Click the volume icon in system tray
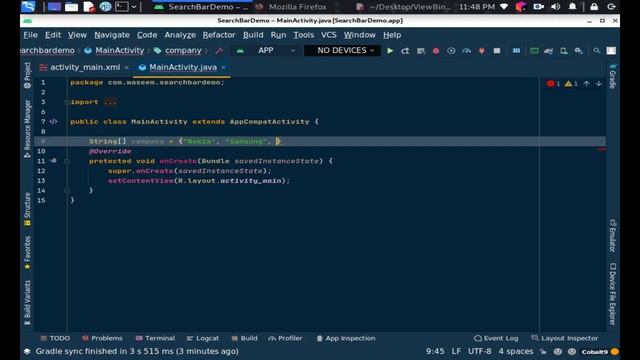The image size is (640, 360). (556, 7)
